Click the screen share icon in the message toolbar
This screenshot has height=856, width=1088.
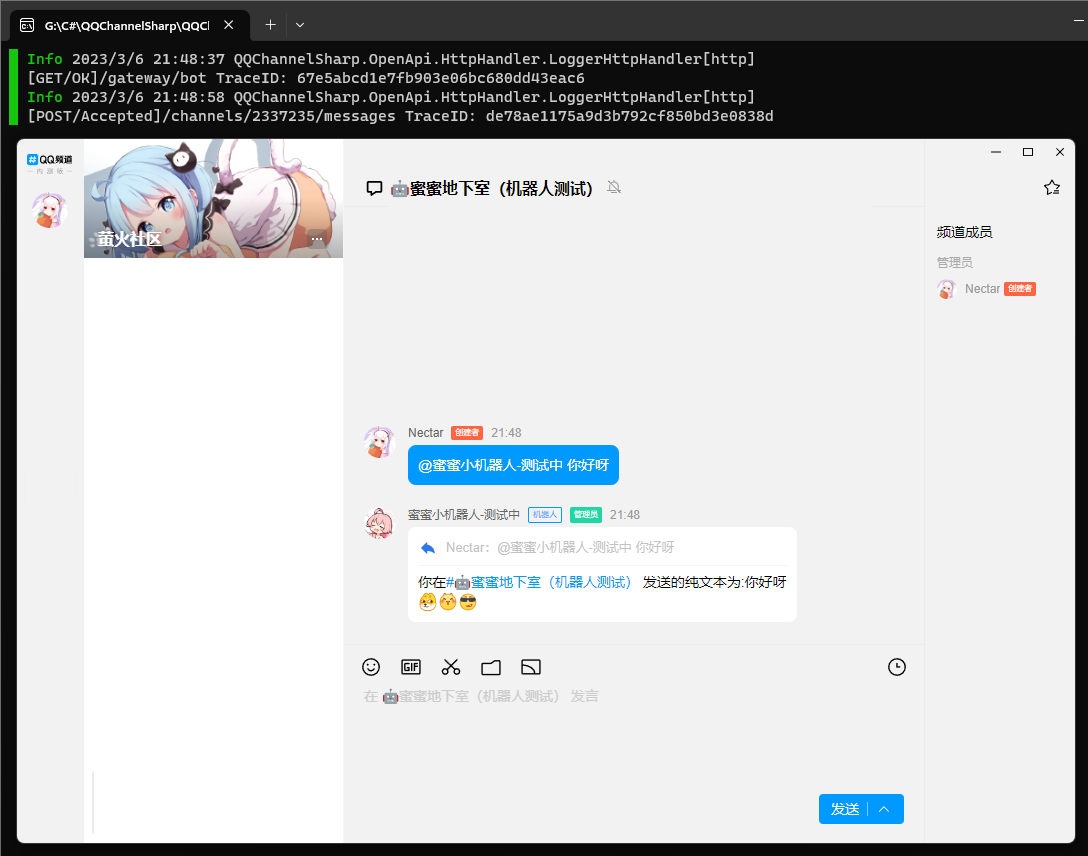(531, 667)
